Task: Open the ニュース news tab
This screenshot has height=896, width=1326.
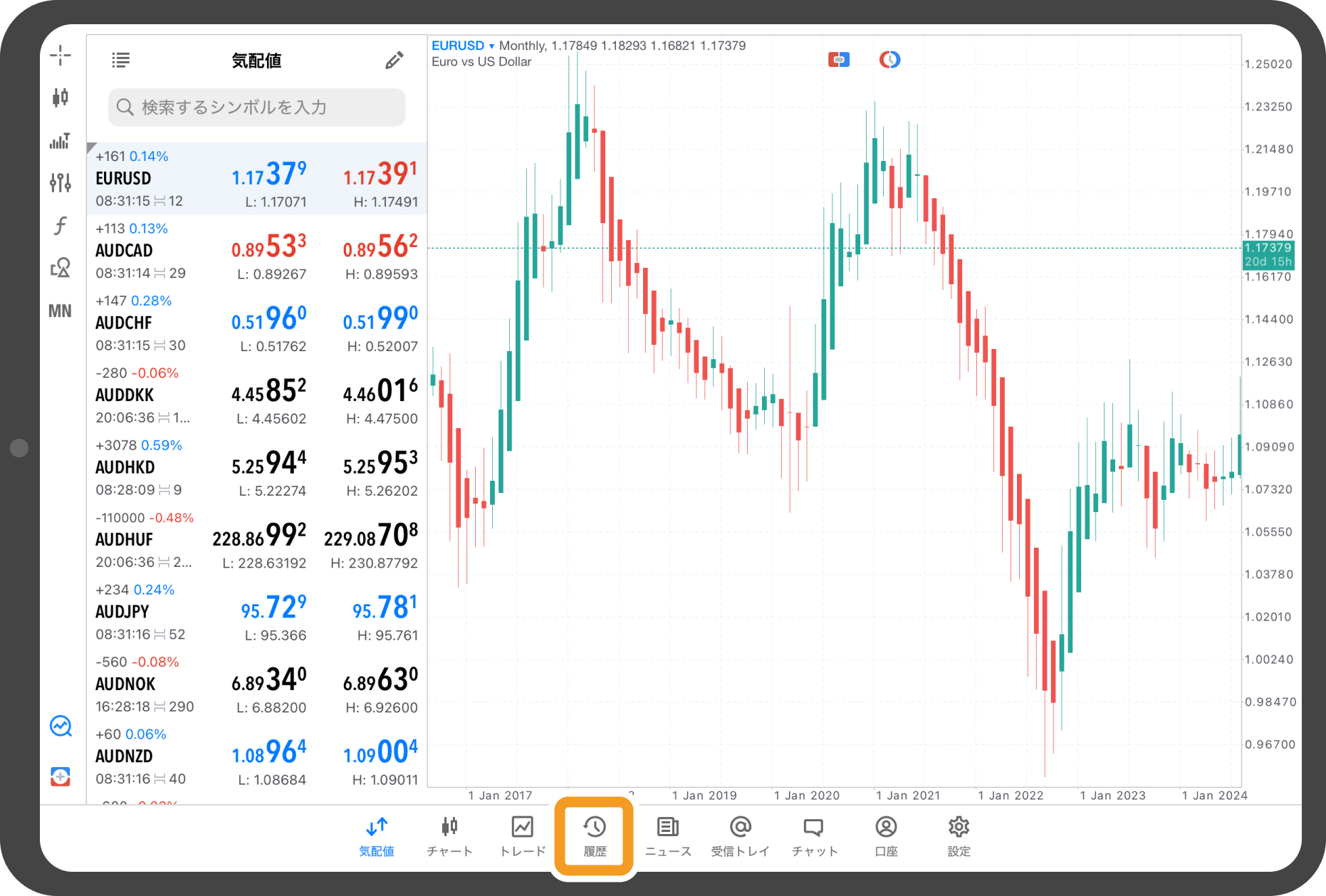Action: click(668, 836)
